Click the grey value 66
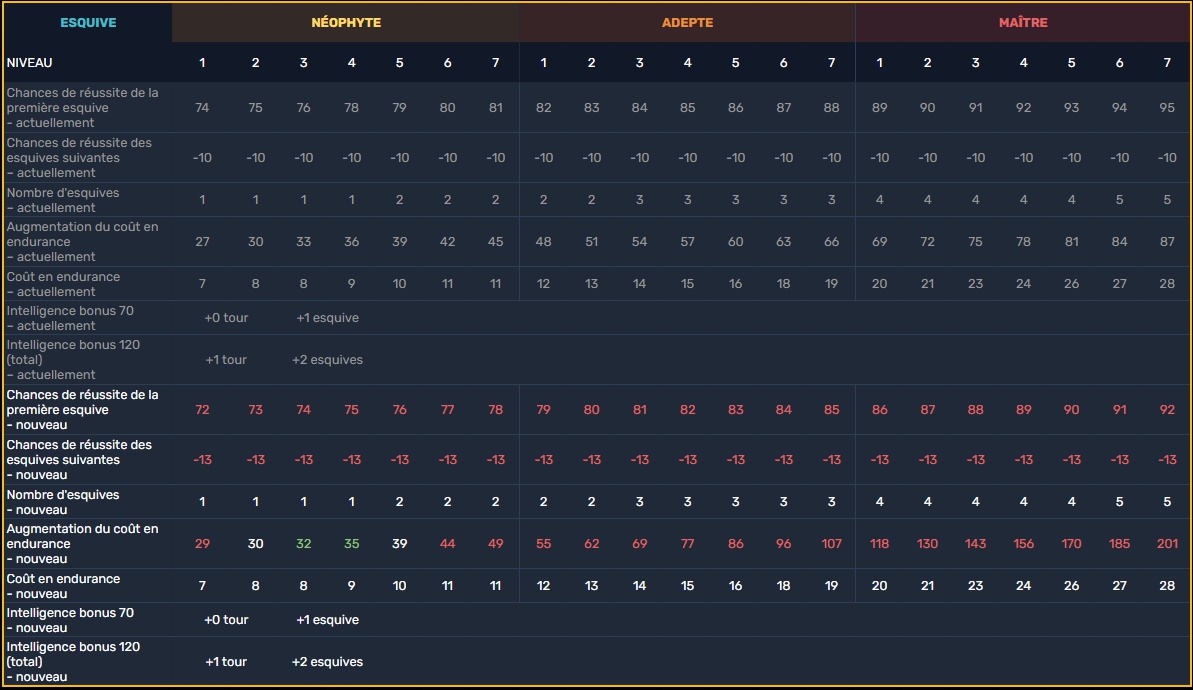This screenshot has width=1193, height=690. tap(832, 242)
